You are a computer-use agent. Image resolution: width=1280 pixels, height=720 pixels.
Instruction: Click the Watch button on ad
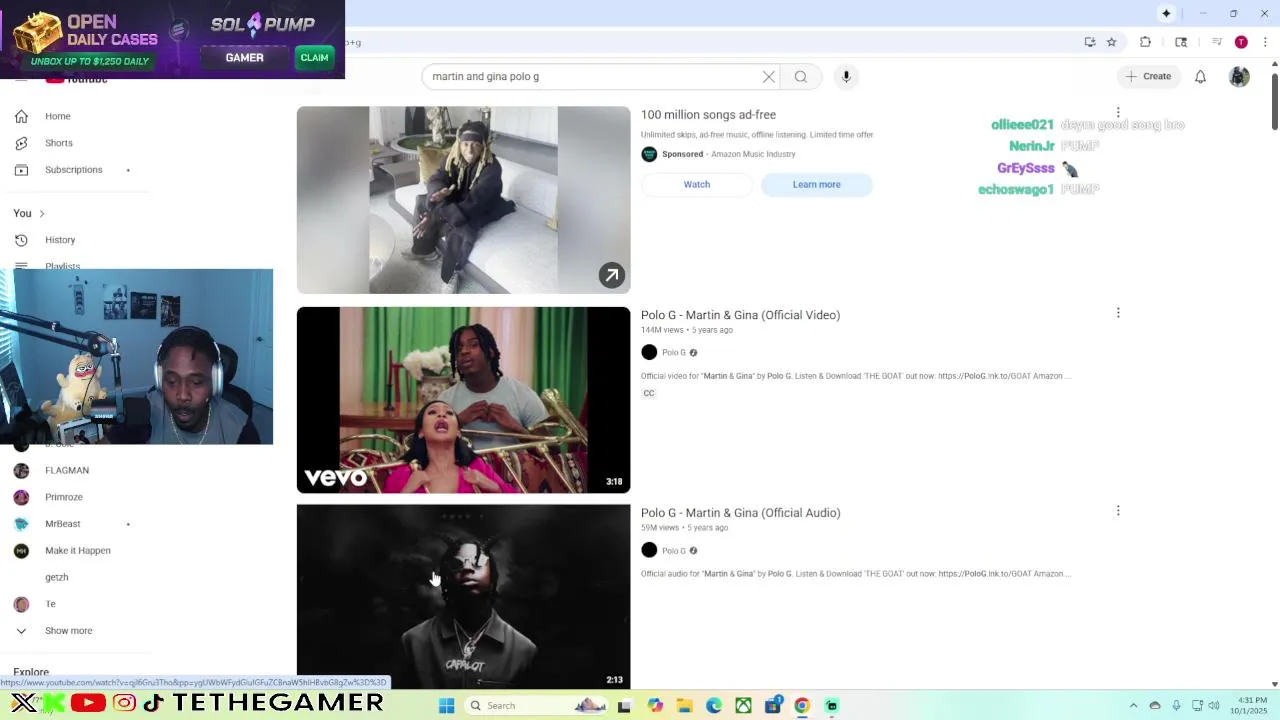coord(697,184)
